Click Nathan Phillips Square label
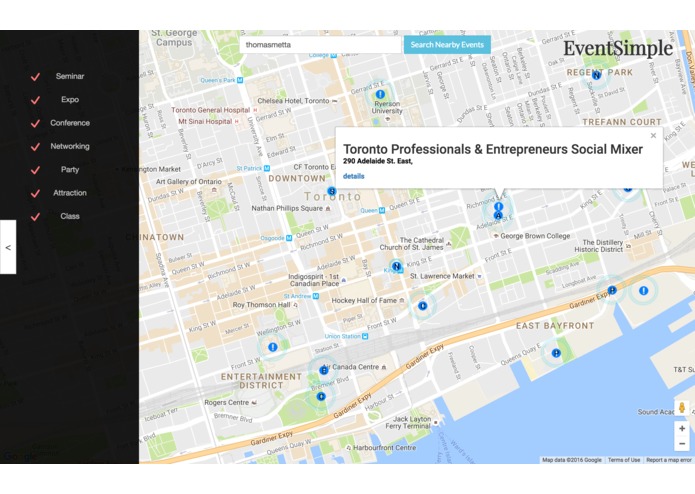 (x=287, y=208)
